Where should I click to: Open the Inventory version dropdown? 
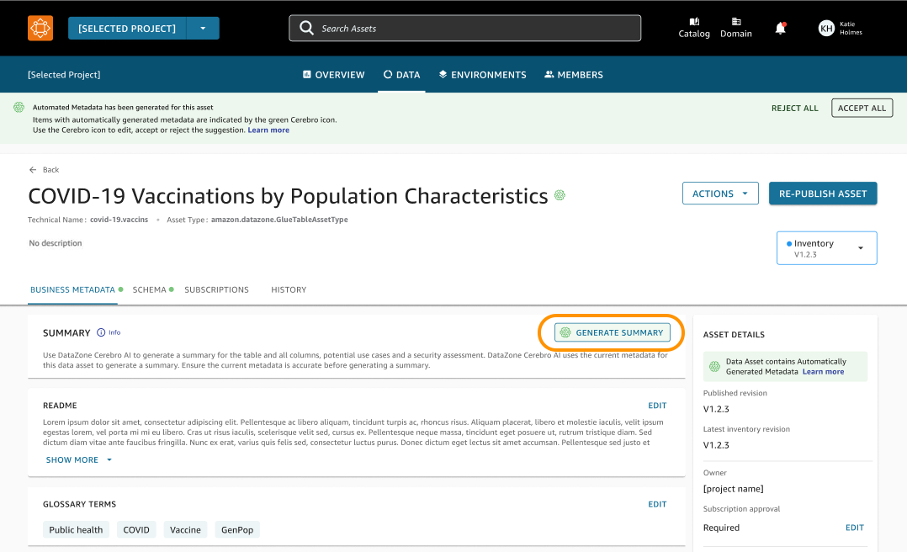(x=860, y=248)
